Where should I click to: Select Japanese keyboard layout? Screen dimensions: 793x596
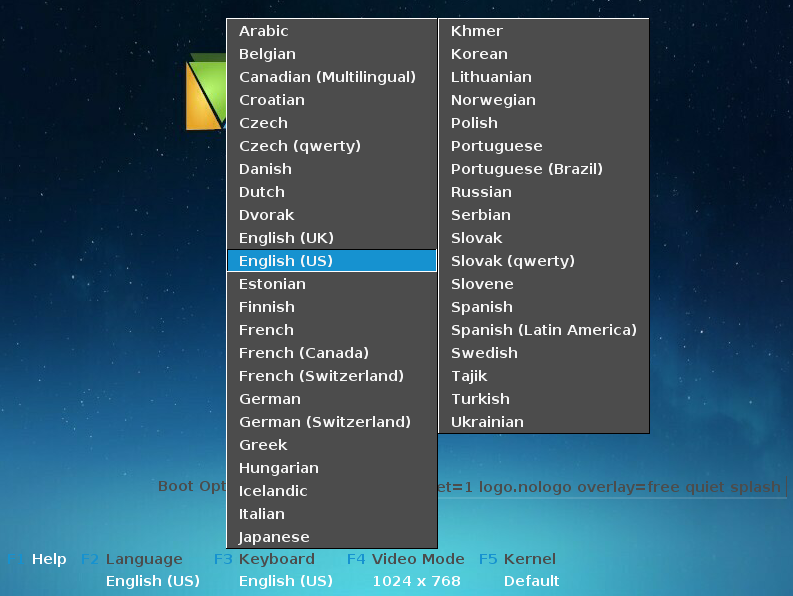274,537
